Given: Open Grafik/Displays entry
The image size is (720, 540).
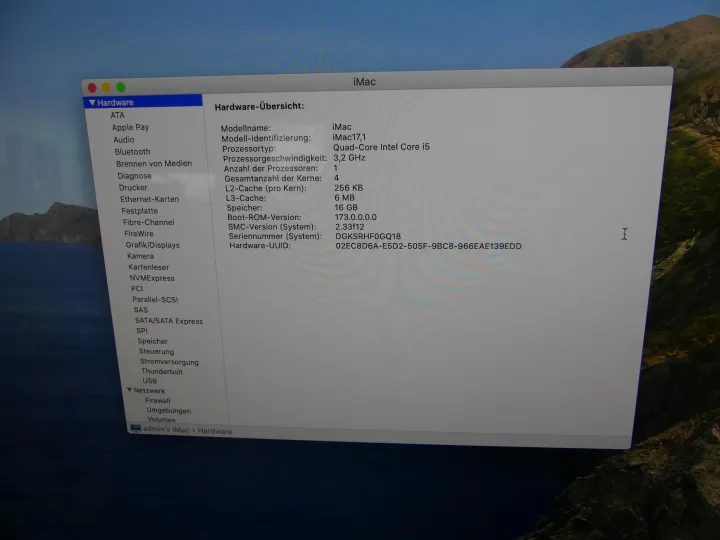Looking at the screenshot, I should coord(152,245).
